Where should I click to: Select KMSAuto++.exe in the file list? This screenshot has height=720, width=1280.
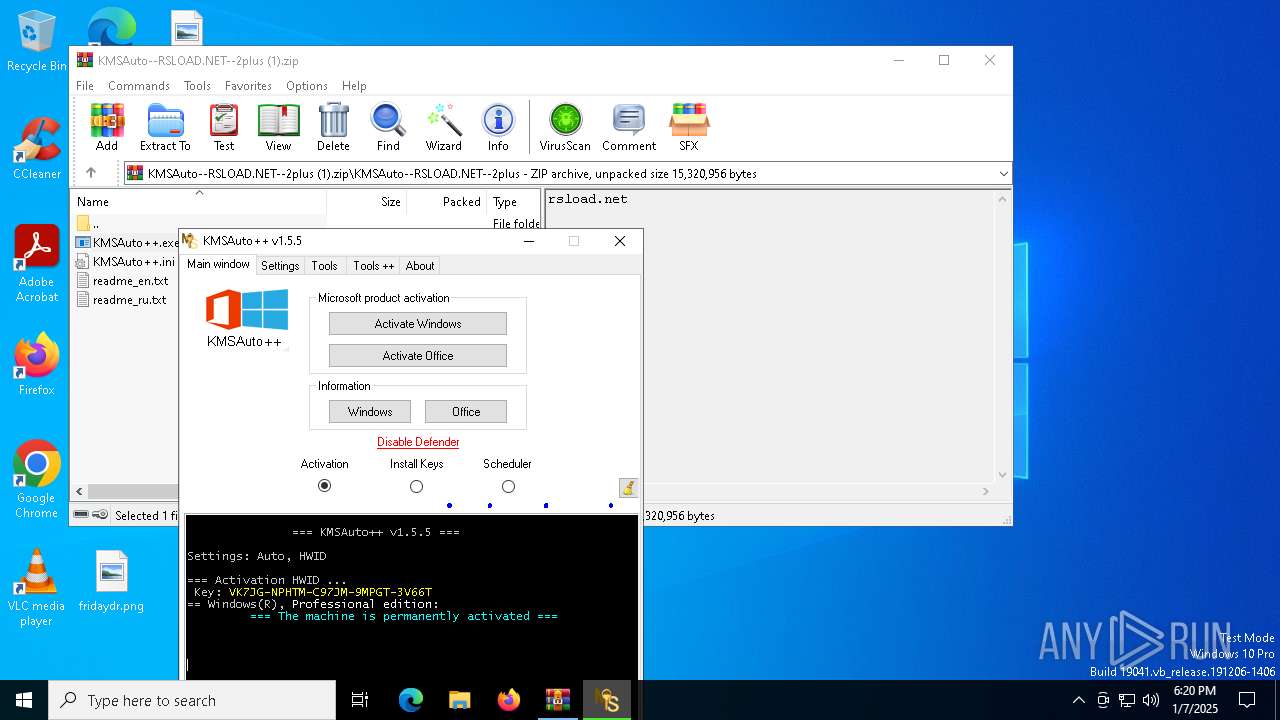point(128,243)
